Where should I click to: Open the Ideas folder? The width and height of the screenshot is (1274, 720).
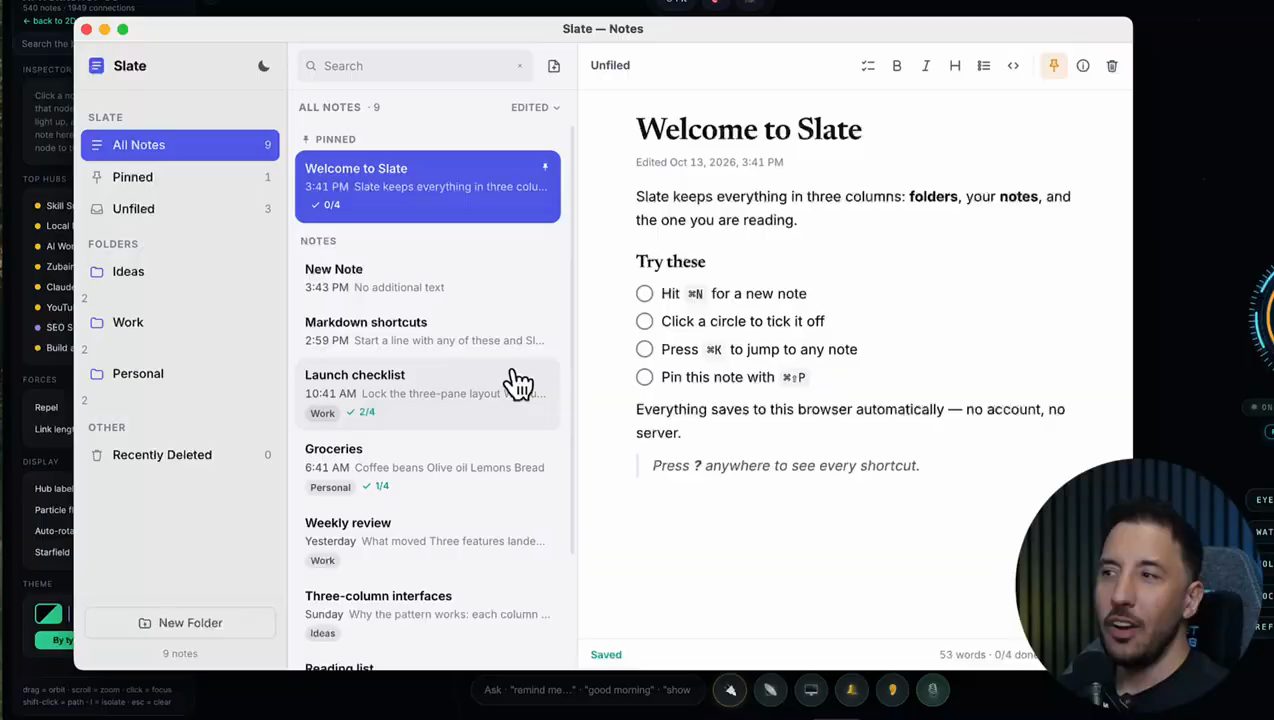(x=180, y=272)
